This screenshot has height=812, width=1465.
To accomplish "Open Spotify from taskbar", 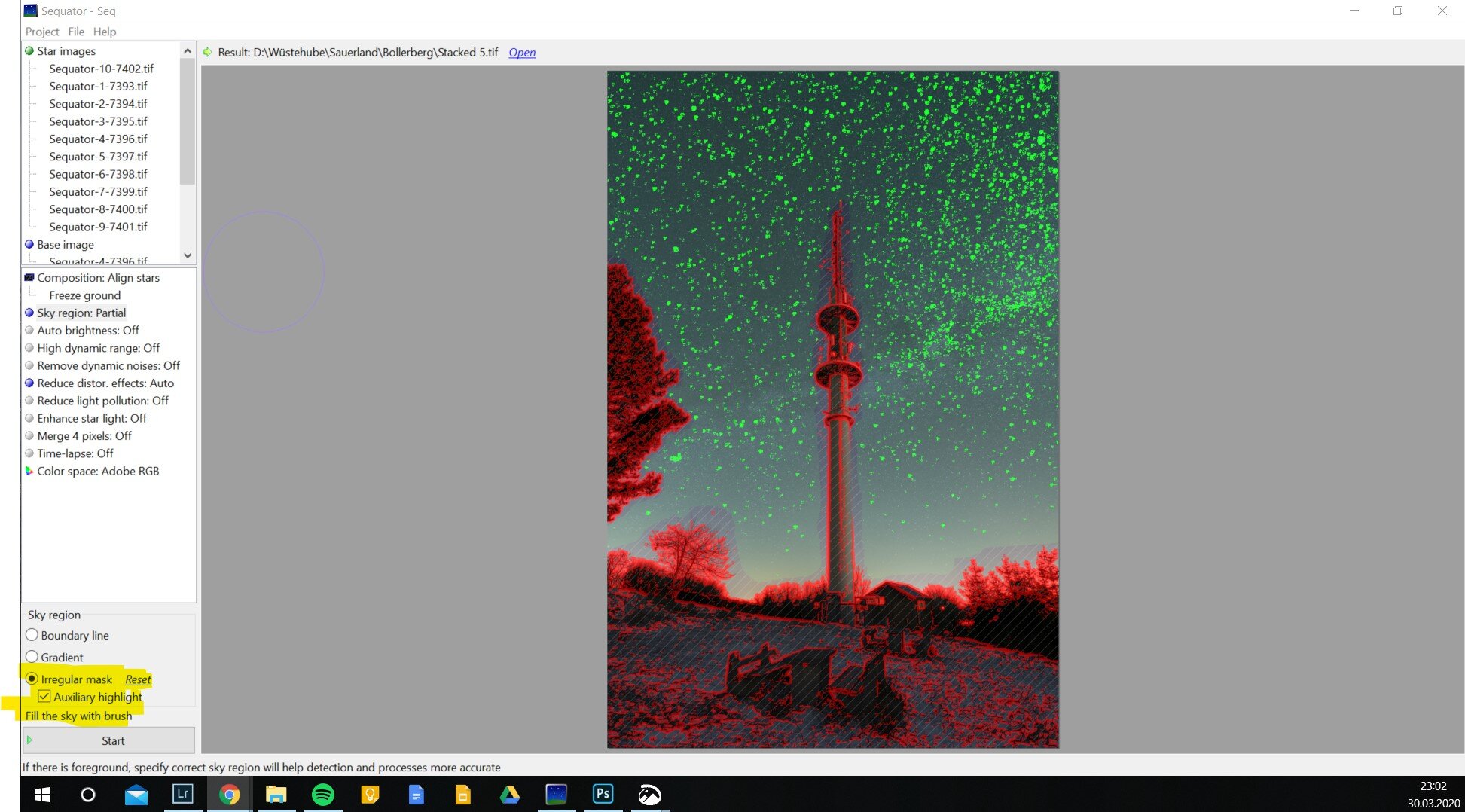I will pyautogui.click(x=323, y=795).
